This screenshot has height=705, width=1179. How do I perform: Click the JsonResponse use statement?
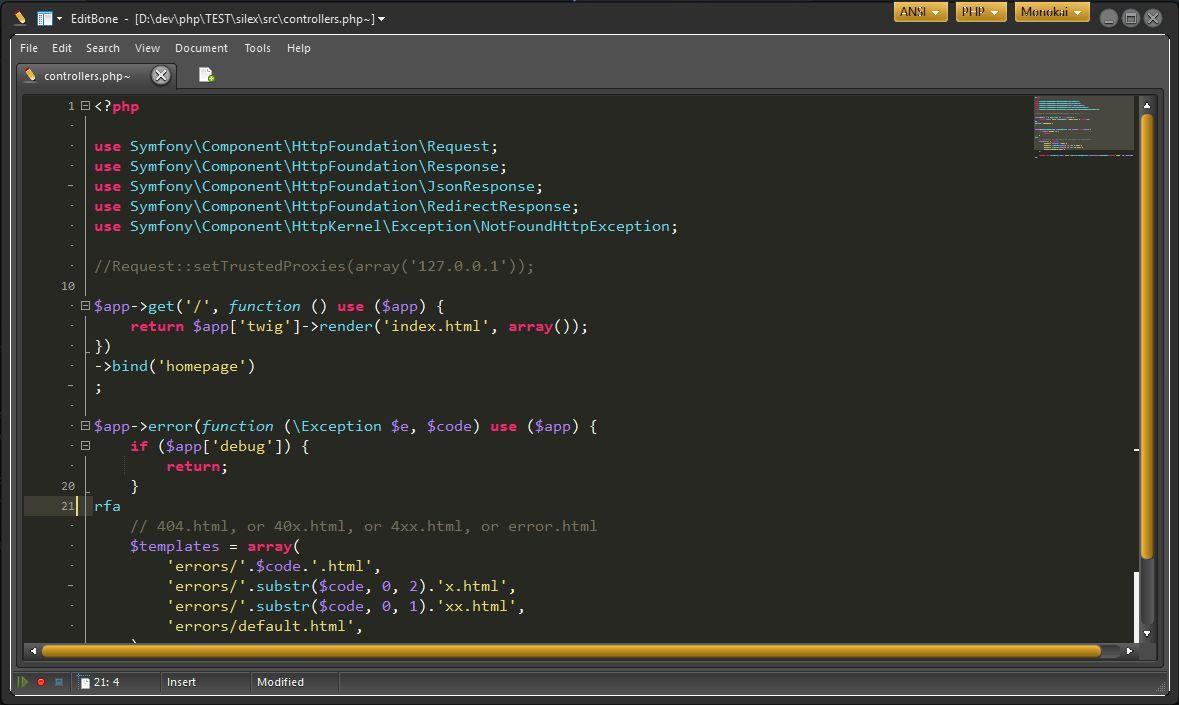point(318,186)
